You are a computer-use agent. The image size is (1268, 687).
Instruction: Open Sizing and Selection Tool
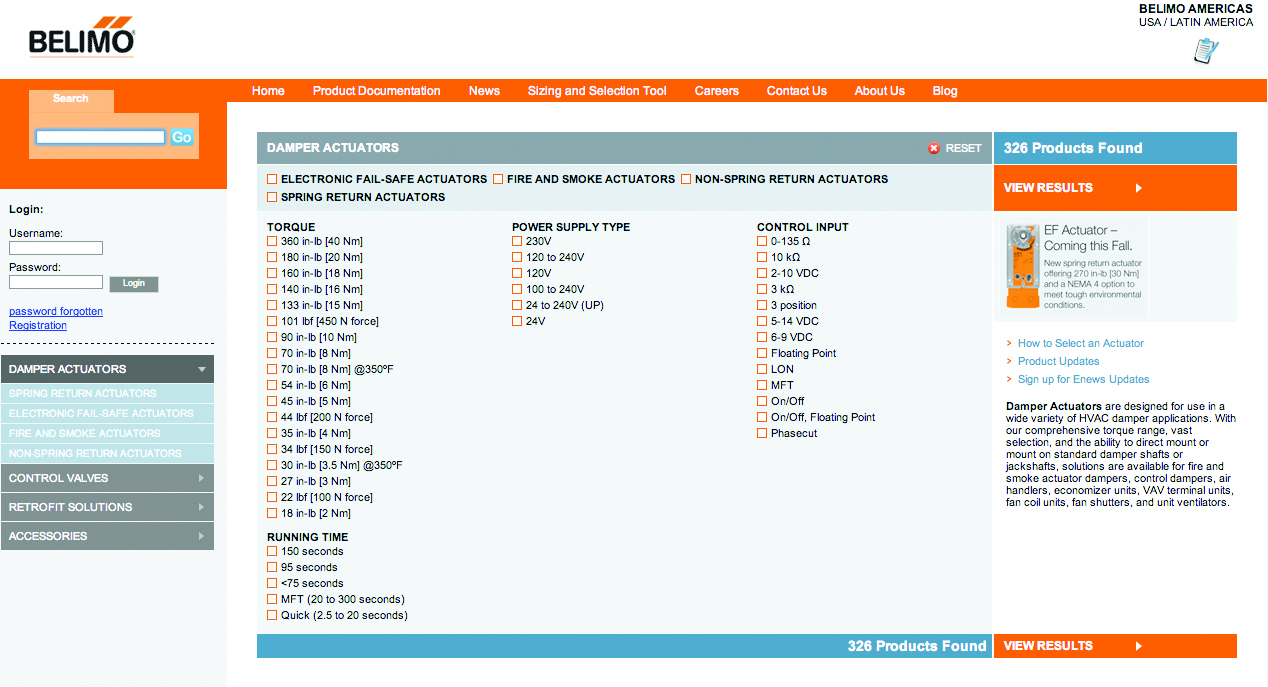[x=597, y=91]
